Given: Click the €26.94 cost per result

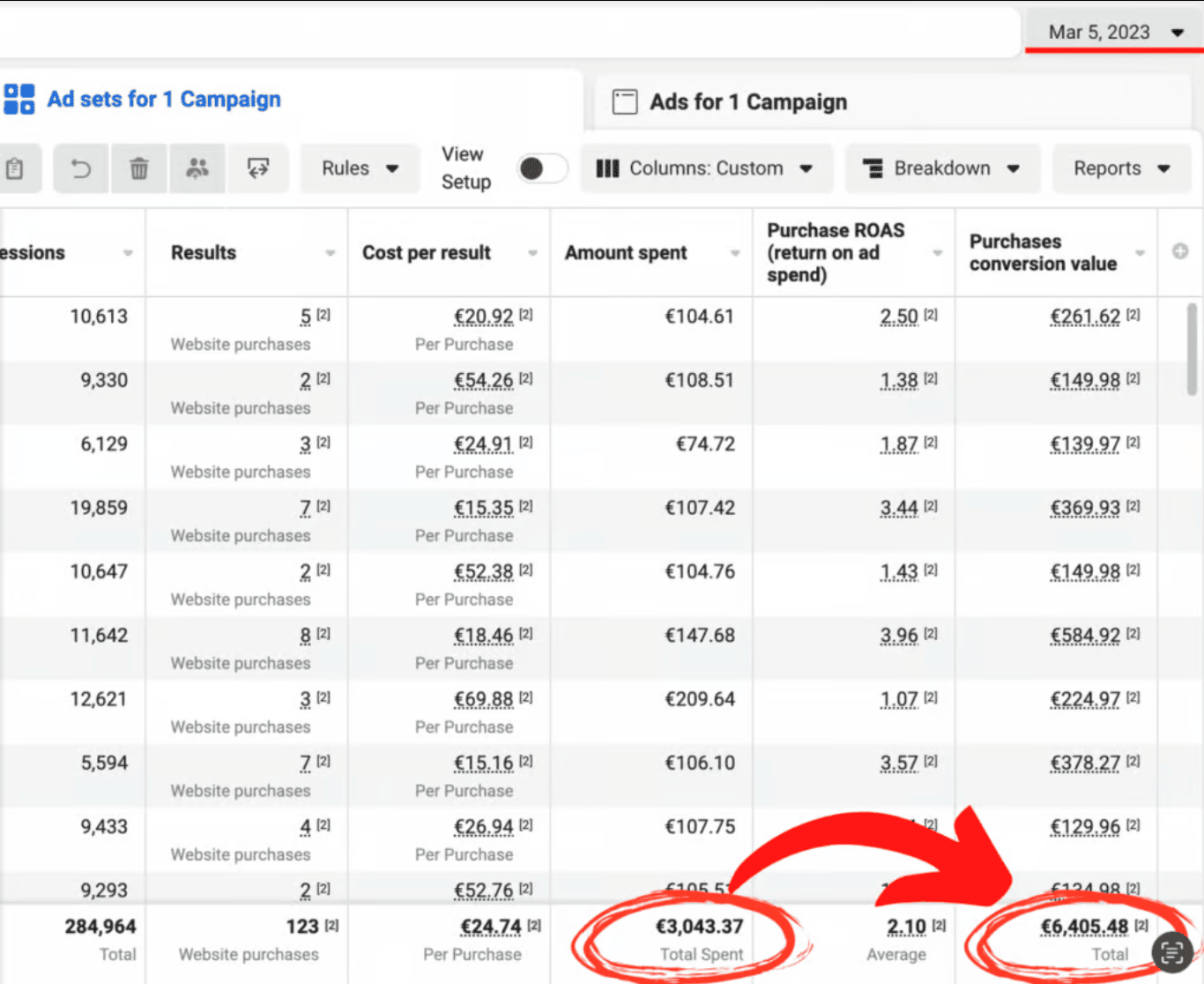Looking at the screenshot, I should (484, 827).
